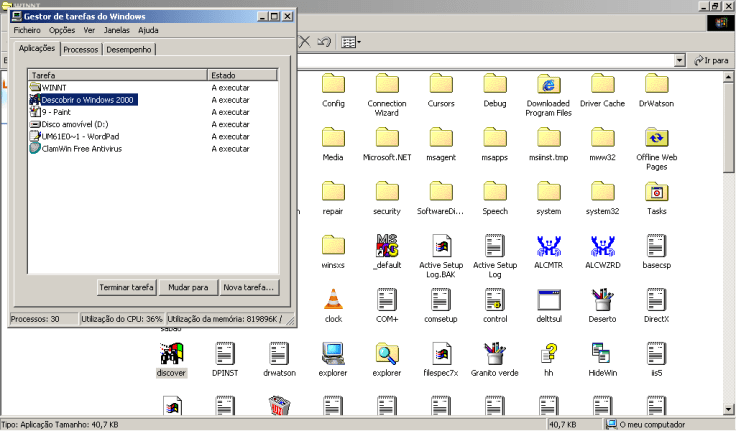
Task: Switch to the Processos tab
Action: [81, 50]
